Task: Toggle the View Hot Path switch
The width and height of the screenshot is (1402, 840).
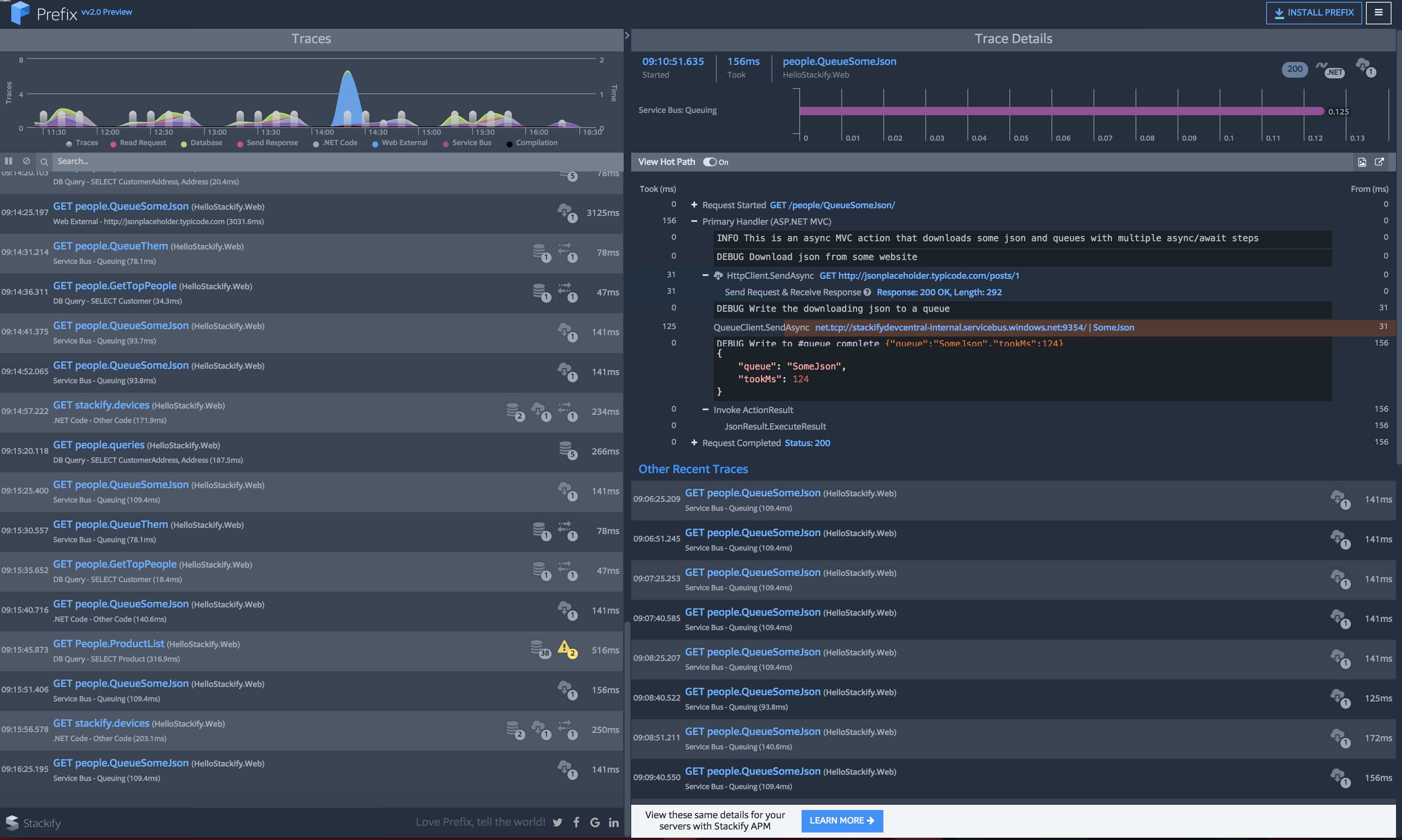Action: (x=710, y=162)
